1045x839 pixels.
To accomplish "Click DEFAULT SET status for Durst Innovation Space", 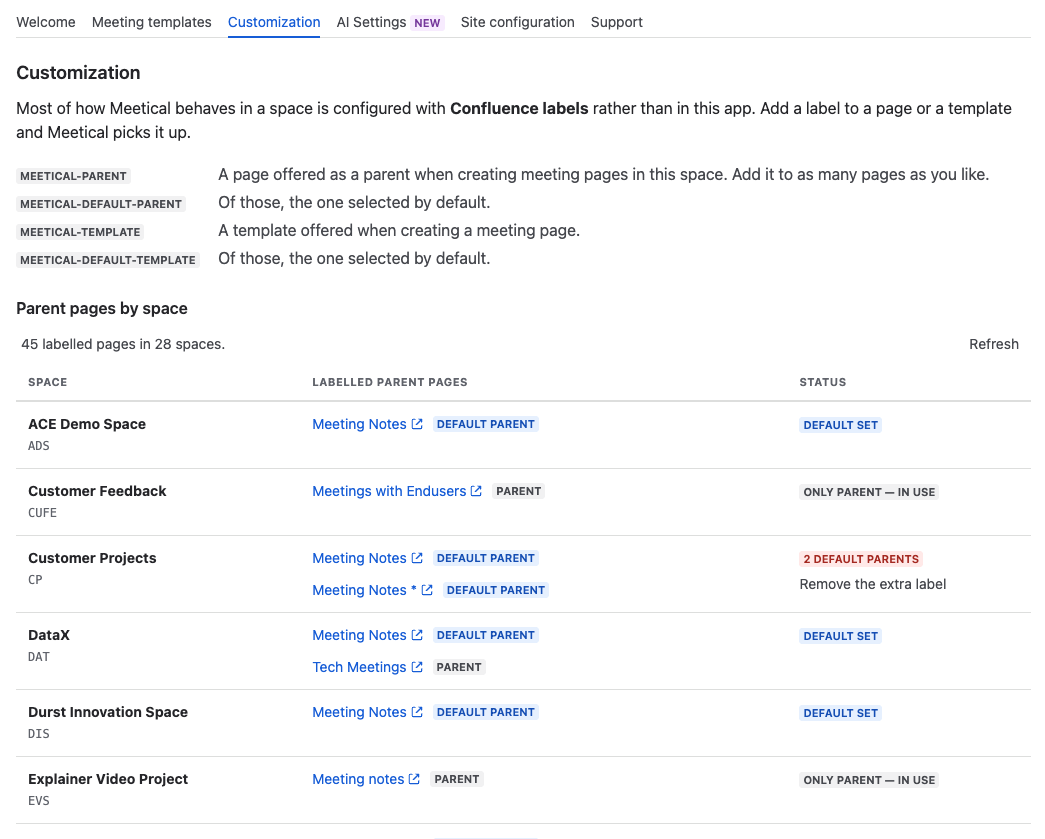I will [840, 713].
